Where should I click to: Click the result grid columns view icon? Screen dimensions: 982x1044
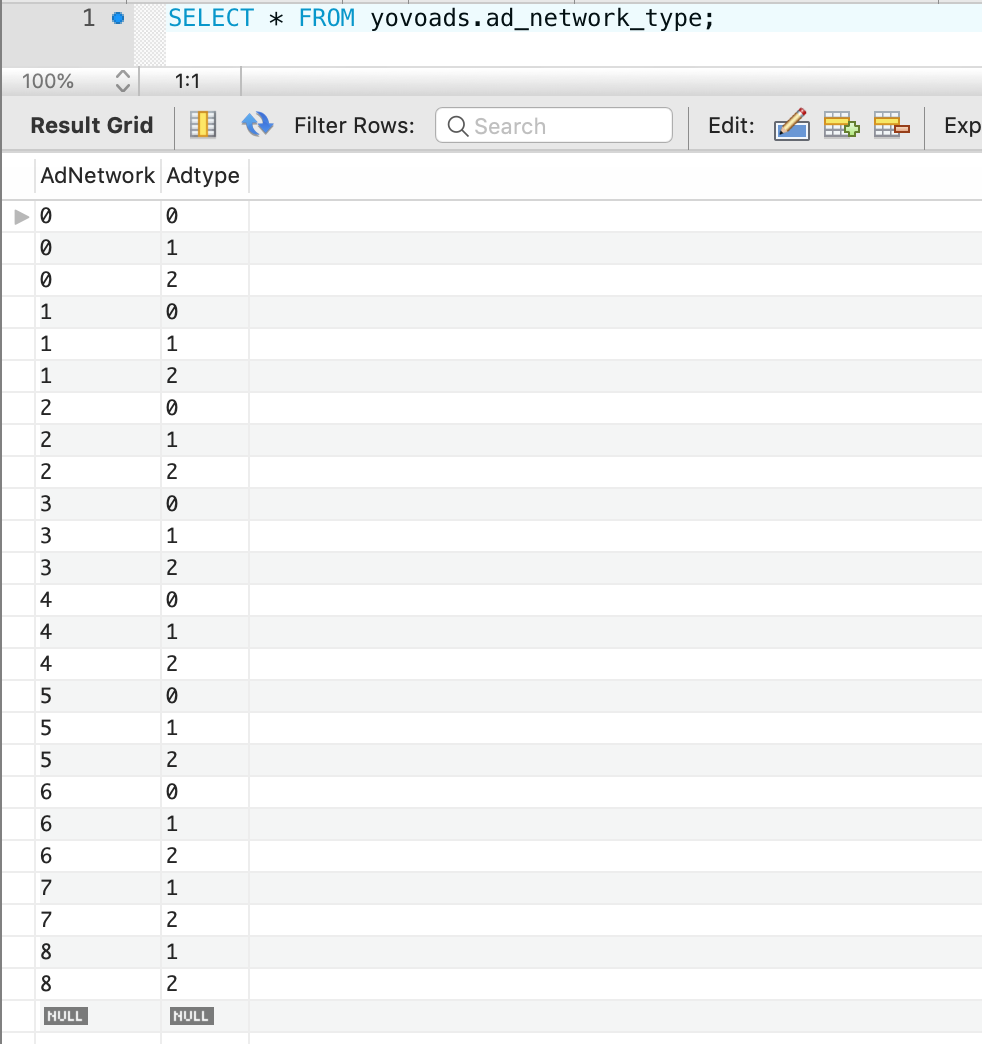tap(203, 125)
